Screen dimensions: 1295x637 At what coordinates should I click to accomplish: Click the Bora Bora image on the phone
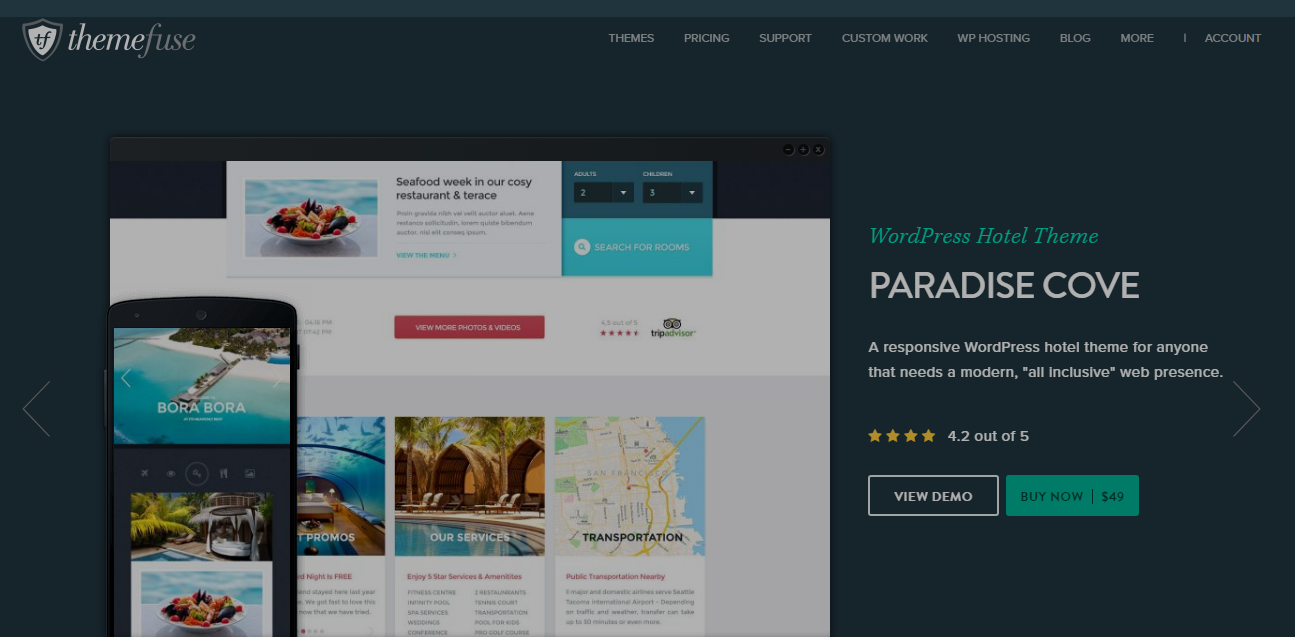(201, 385)
